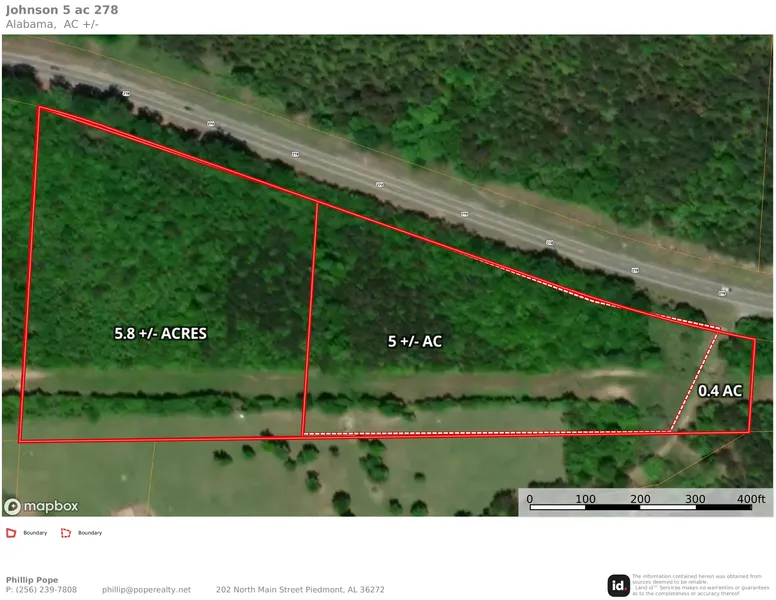776x600 pixels.
Task: Click the dashed red Boundary legend icon
Action: coord(66,533)
